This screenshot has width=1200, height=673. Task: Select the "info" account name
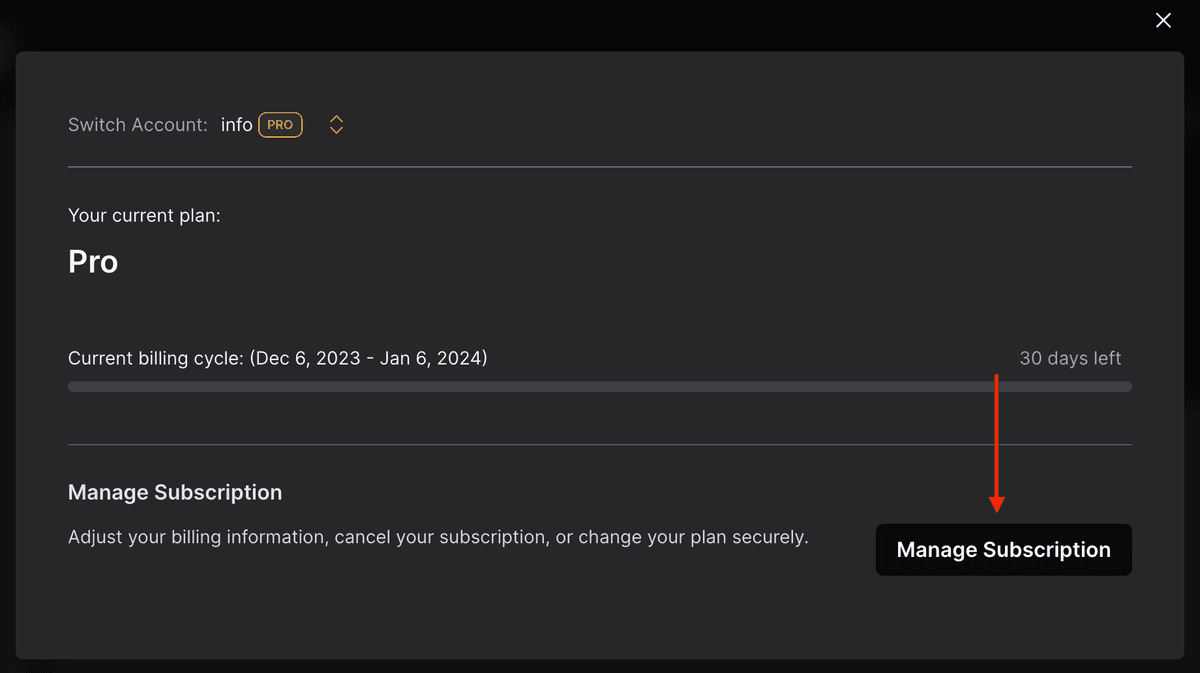[237, 125]
